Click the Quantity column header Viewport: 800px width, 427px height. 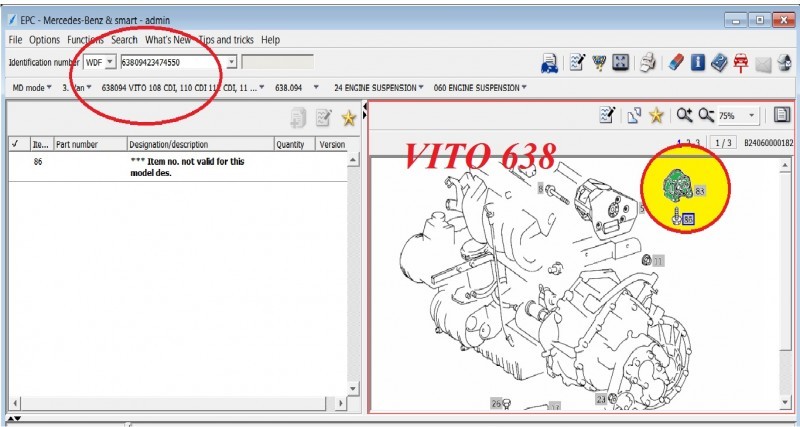coord(294,144)
